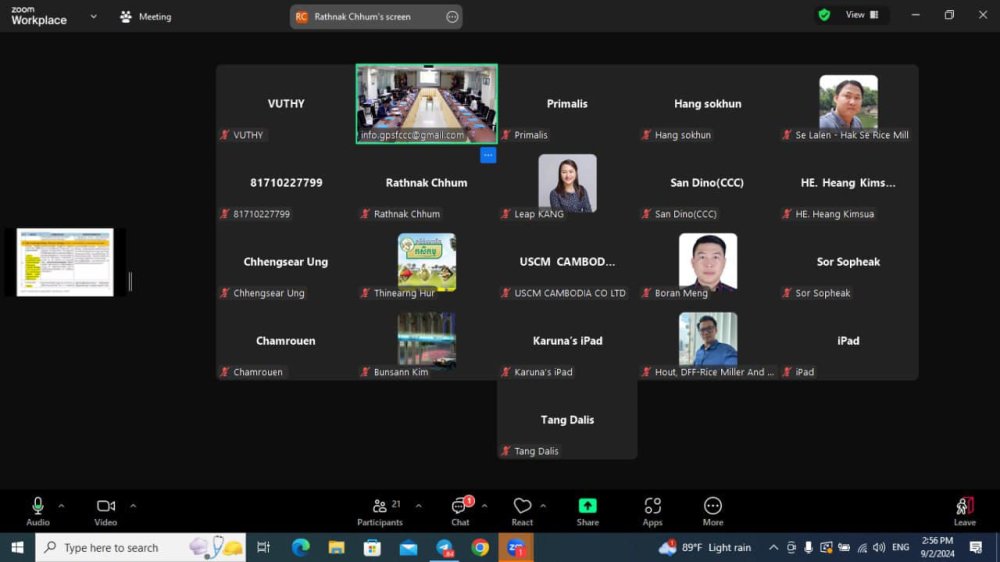The image size is (1000, 562).
Task: Select the Meeting tab
Action: 145,16
